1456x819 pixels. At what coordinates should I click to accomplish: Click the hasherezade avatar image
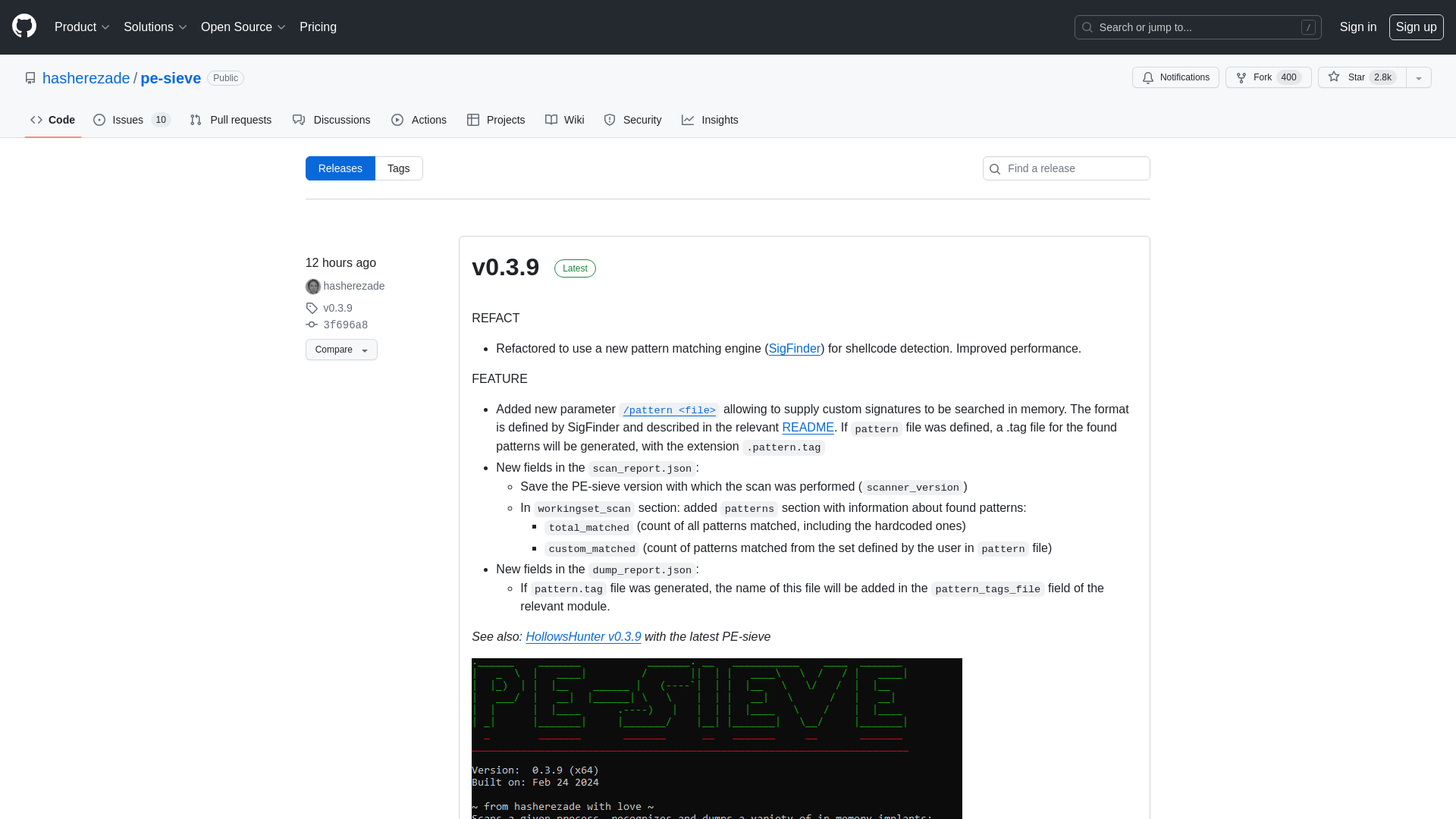pos(313,287)
